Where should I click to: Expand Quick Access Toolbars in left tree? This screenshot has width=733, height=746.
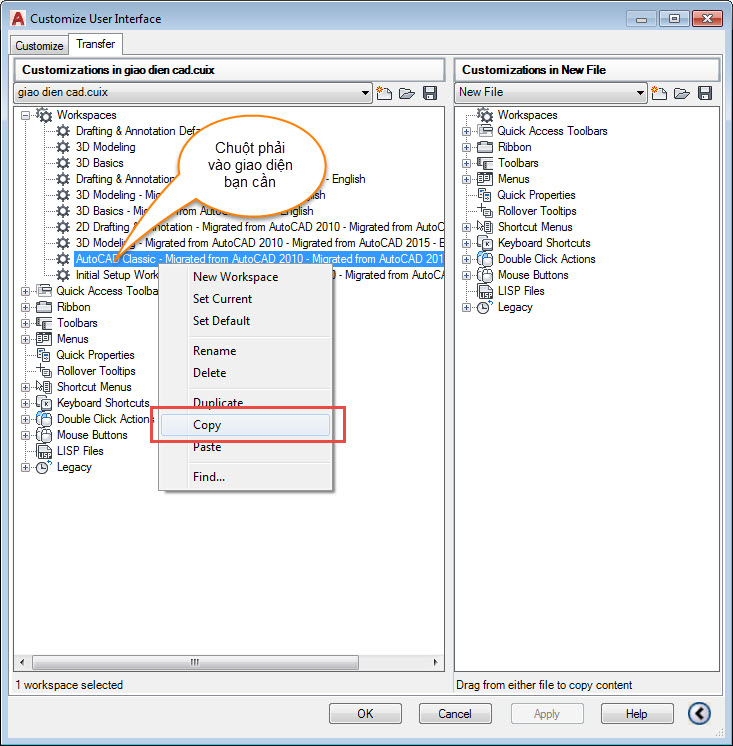click(x=26, y=291)
